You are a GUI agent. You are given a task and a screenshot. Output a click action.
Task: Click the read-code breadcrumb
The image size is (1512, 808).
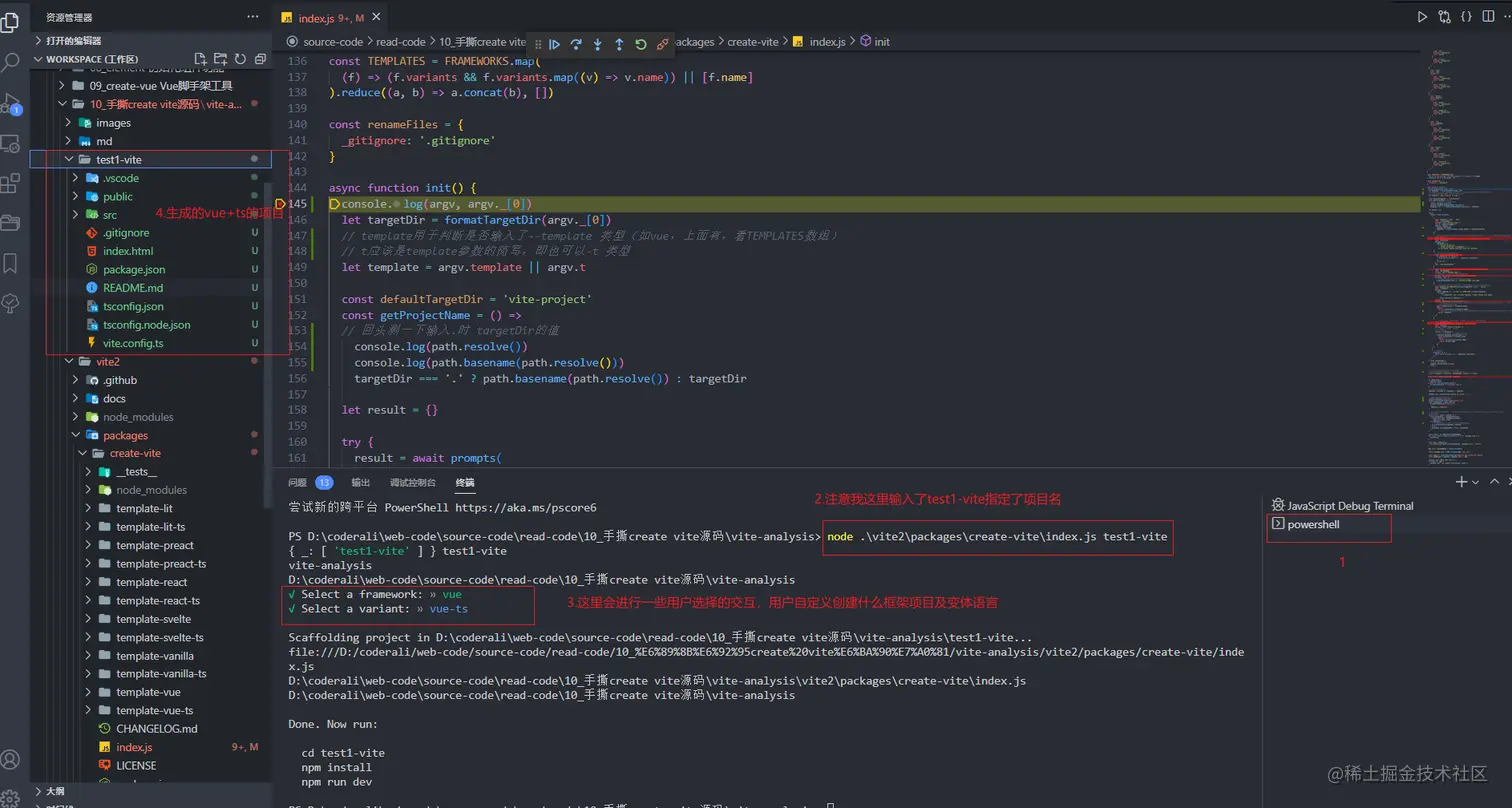(401, 42)
